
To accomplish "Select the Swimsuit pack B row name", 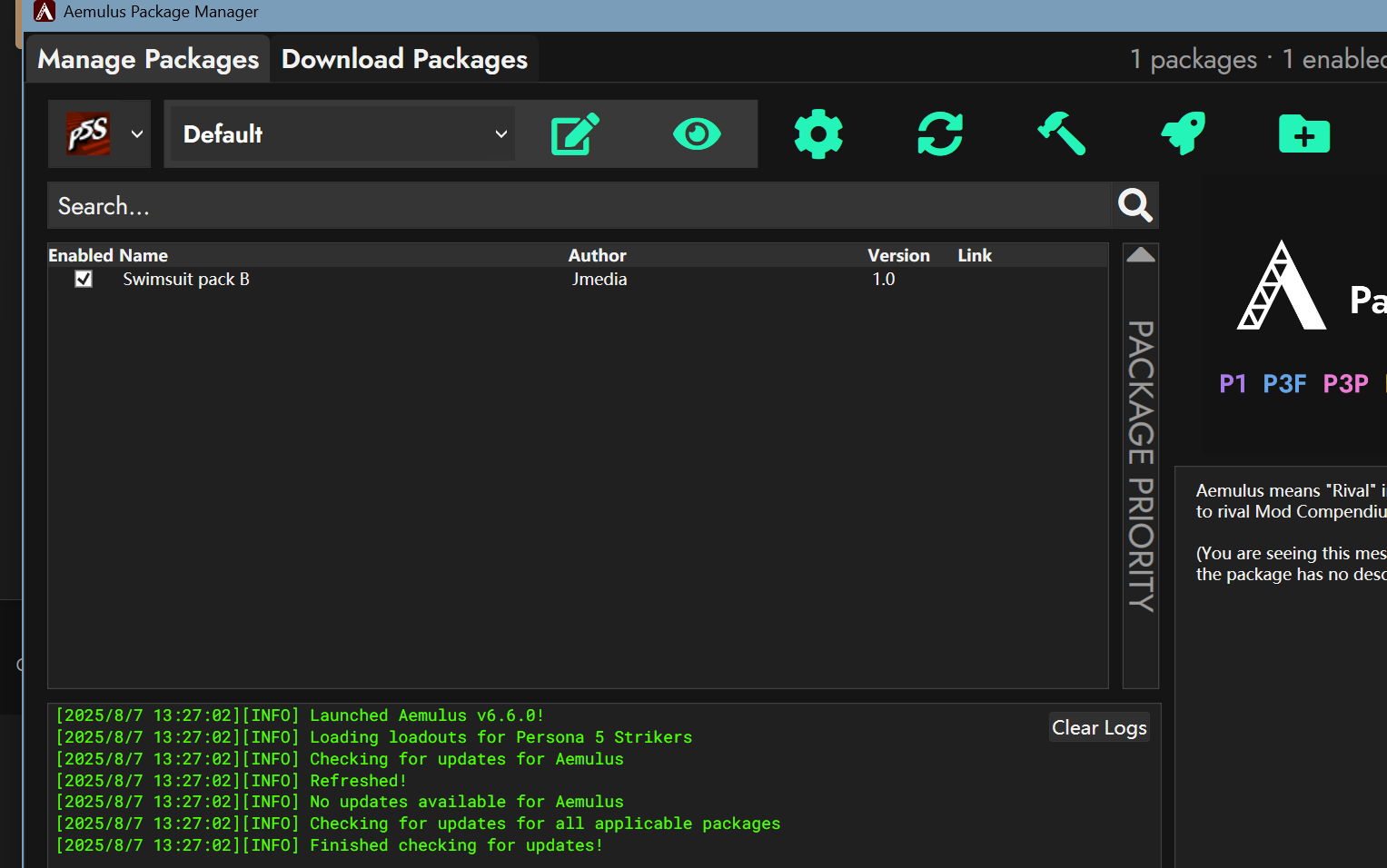I will tap(186, 279).
